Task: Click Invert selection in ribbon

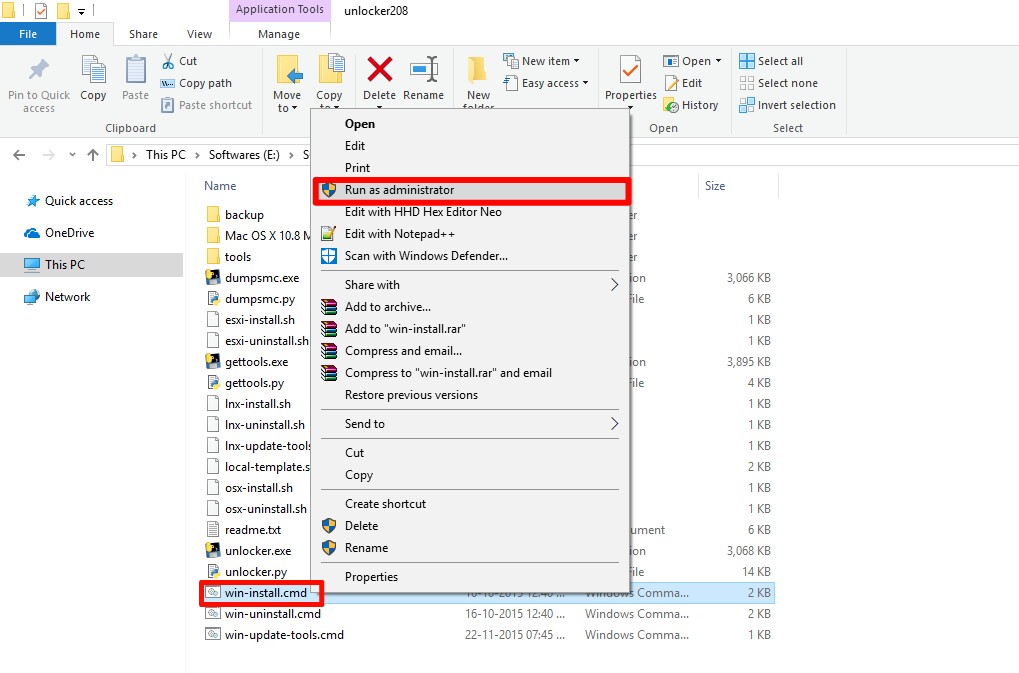Action: (x=788, y=105)
